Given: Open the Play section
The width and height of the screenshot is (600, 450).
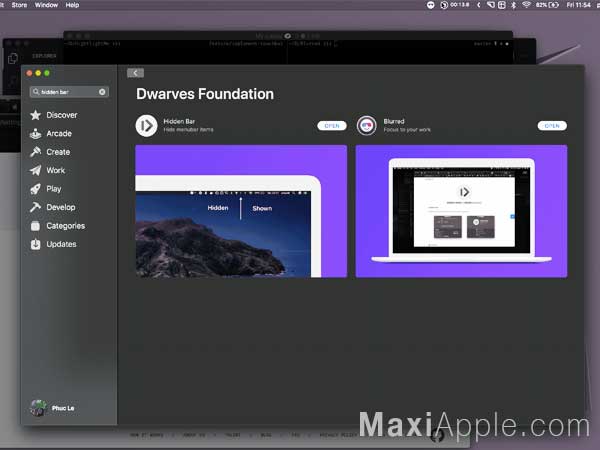Looking at the screenshot, I should [54, 189].
